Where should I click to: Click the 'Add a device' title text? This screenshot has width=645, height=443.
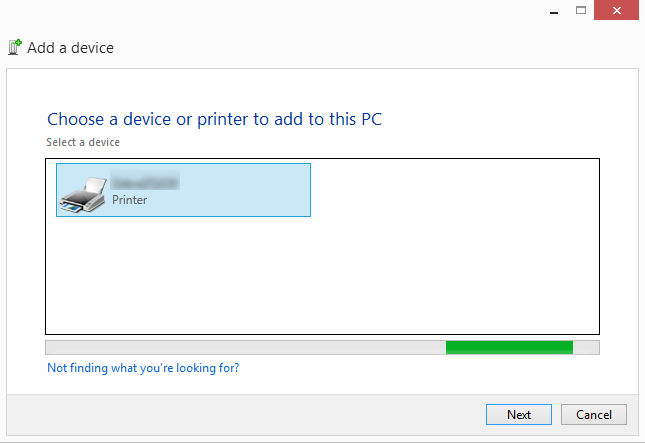point(70,48)
